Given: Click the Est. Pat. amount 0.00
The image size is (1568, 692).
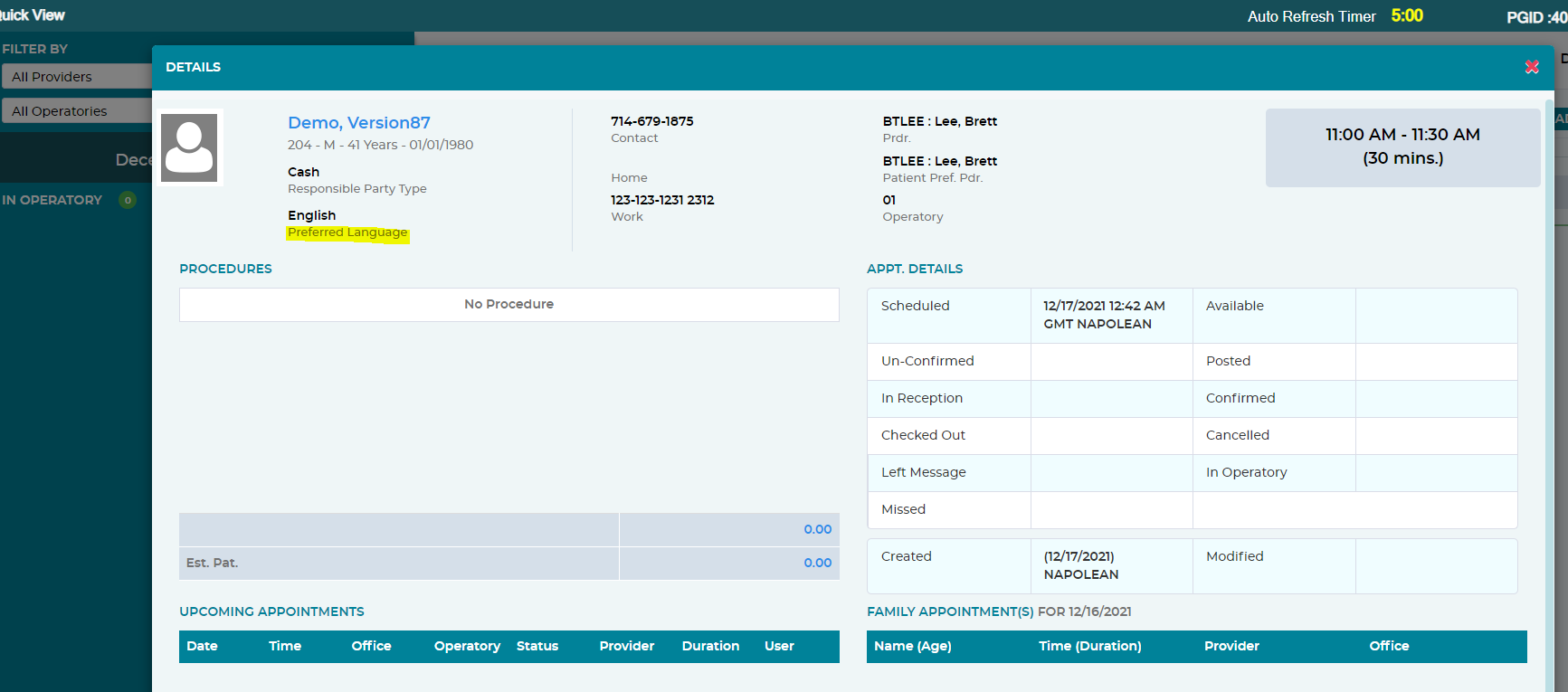Looking at the screenshot, I should (x=818, y=563).
